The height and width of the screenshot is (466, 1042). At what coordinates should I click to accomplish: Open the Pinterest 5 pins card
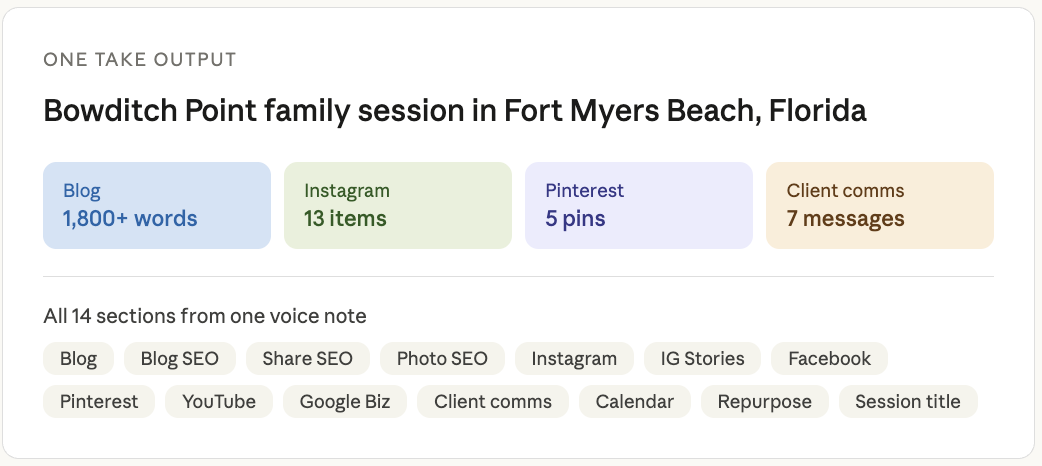coord(638,205)
